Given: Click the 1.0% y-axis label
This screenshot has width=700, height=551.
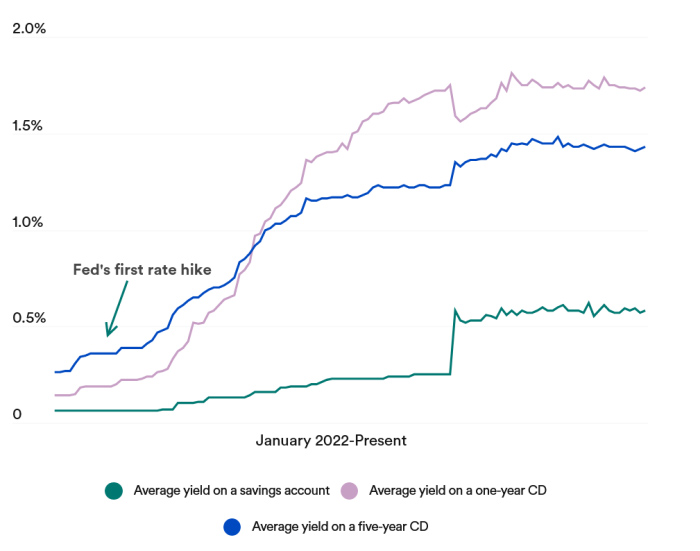Looking at the screenshot, I should click(x=29, y=222).
